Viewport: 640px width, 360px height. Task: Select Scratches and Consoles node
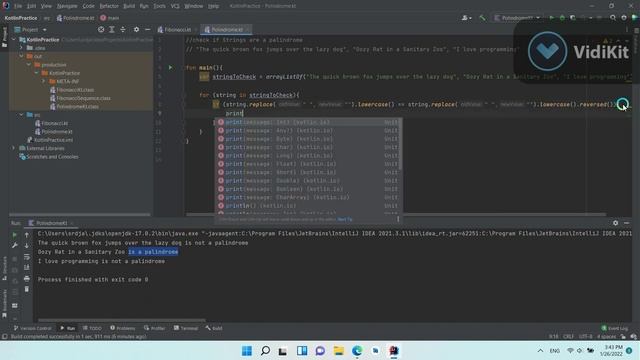49,156
